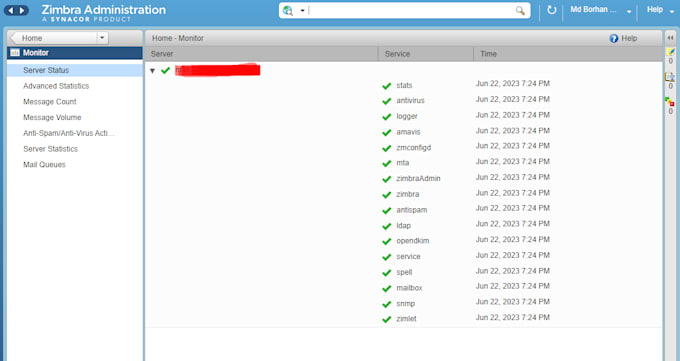Run search with the magnifier icon
Viewport: 680px width, 361px height.
coord(520,10)
